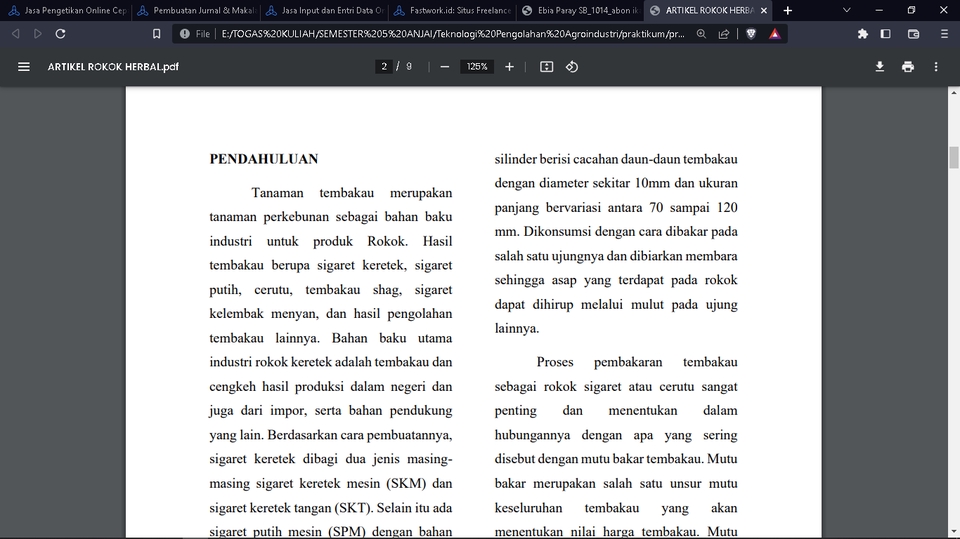
Task: Open the browser main menu
Action: (x=944, y=34)
